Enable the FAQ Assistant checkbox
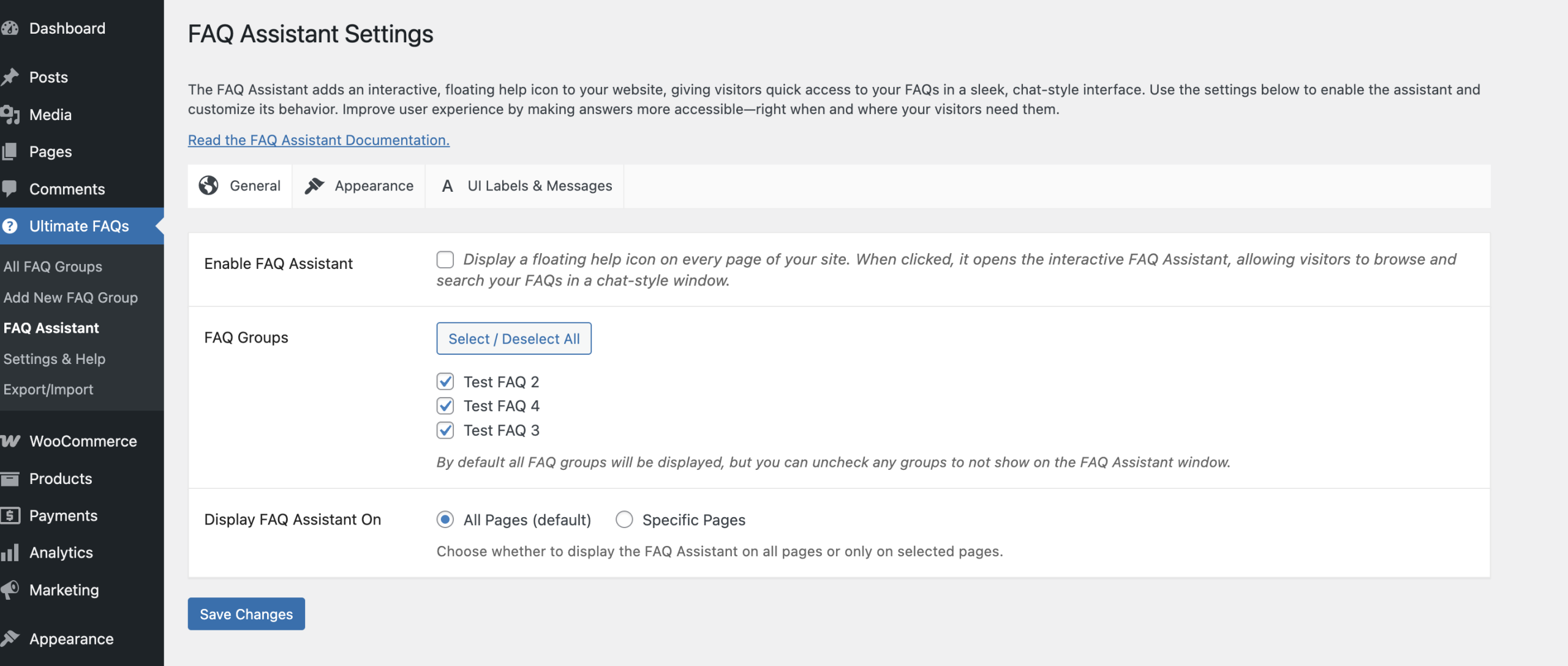 click(445, 260)
